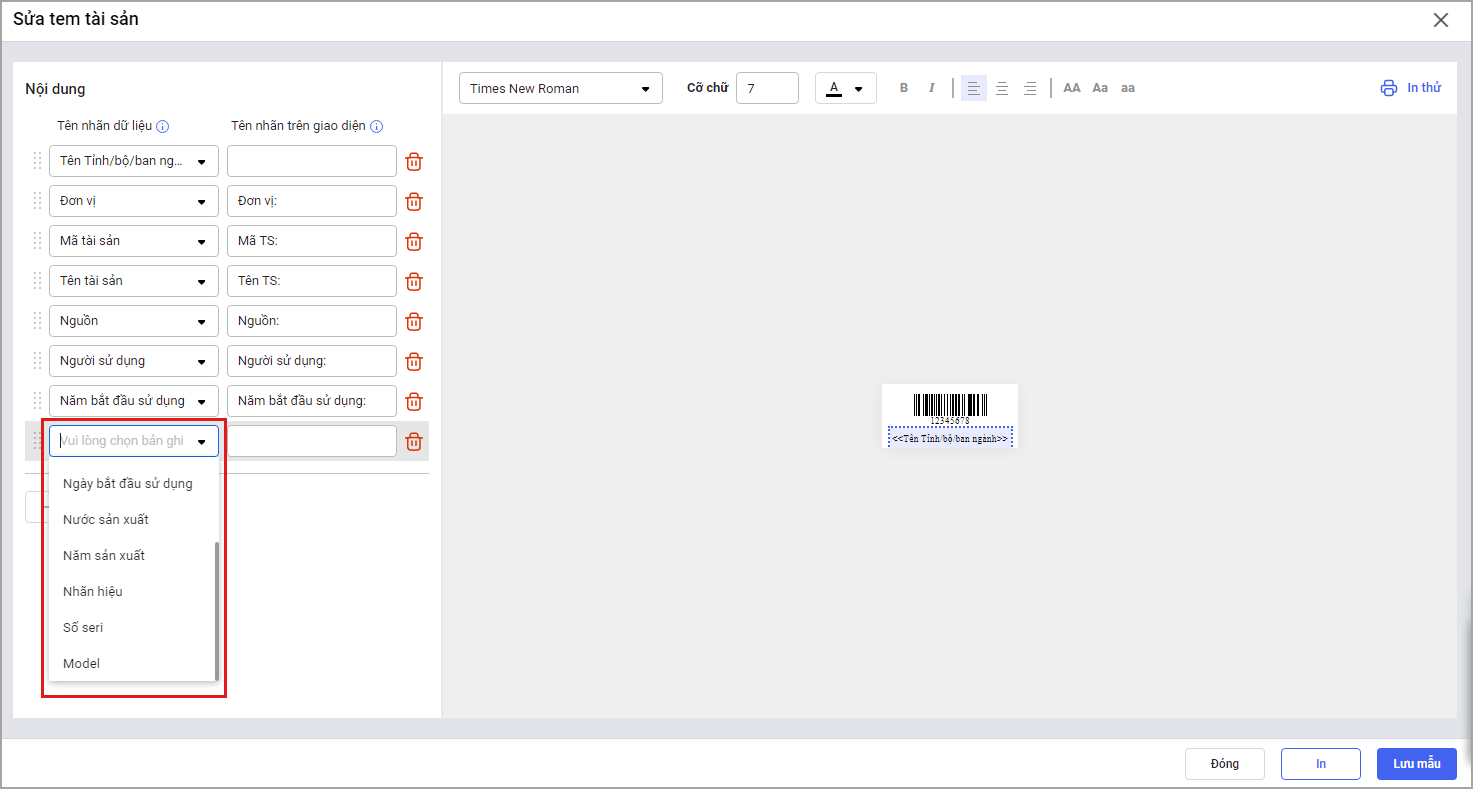Click the Cỡ chữ font size field
The image size is (1473, 789).
(767, 88)
